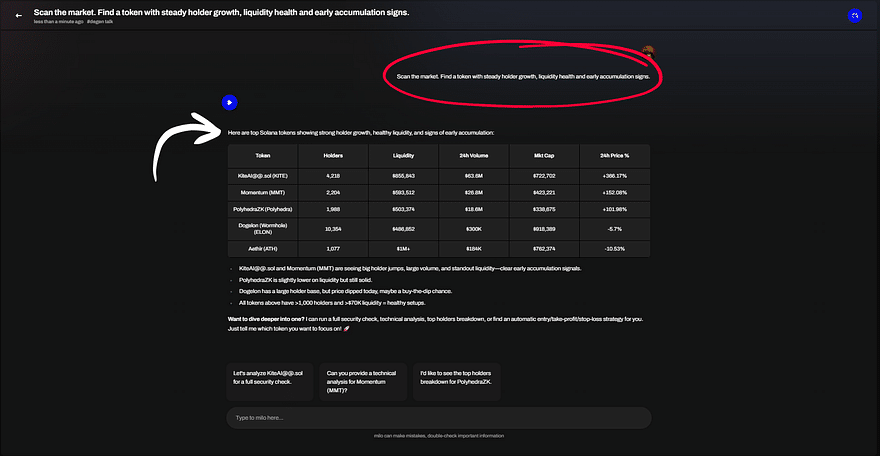The image size is (880, 456).
Task: Click the back arrow in the header
Action: (18, 15)
